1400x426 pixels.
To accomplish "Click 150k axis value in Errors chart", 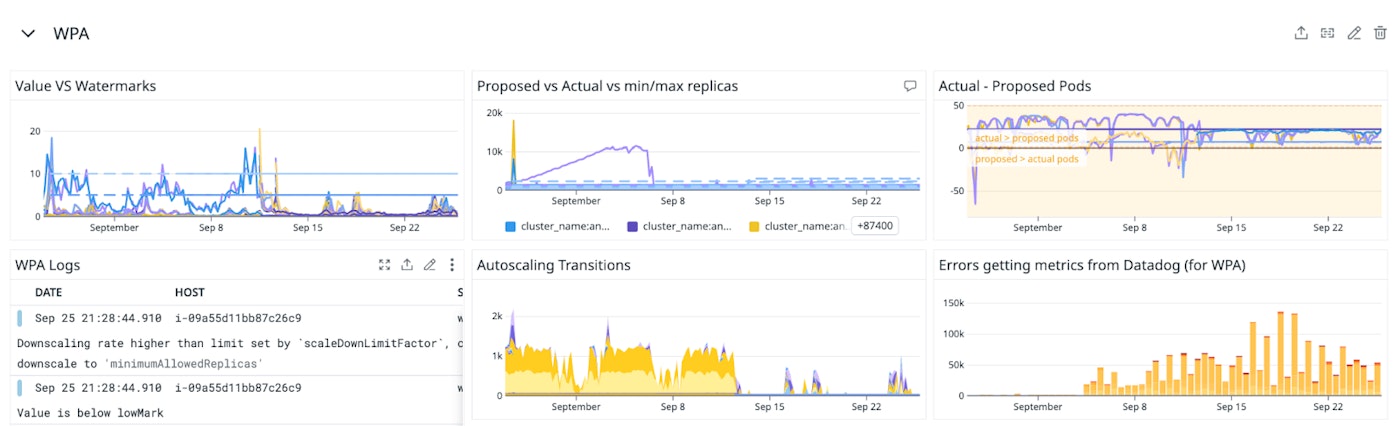I will click(951, 302).
